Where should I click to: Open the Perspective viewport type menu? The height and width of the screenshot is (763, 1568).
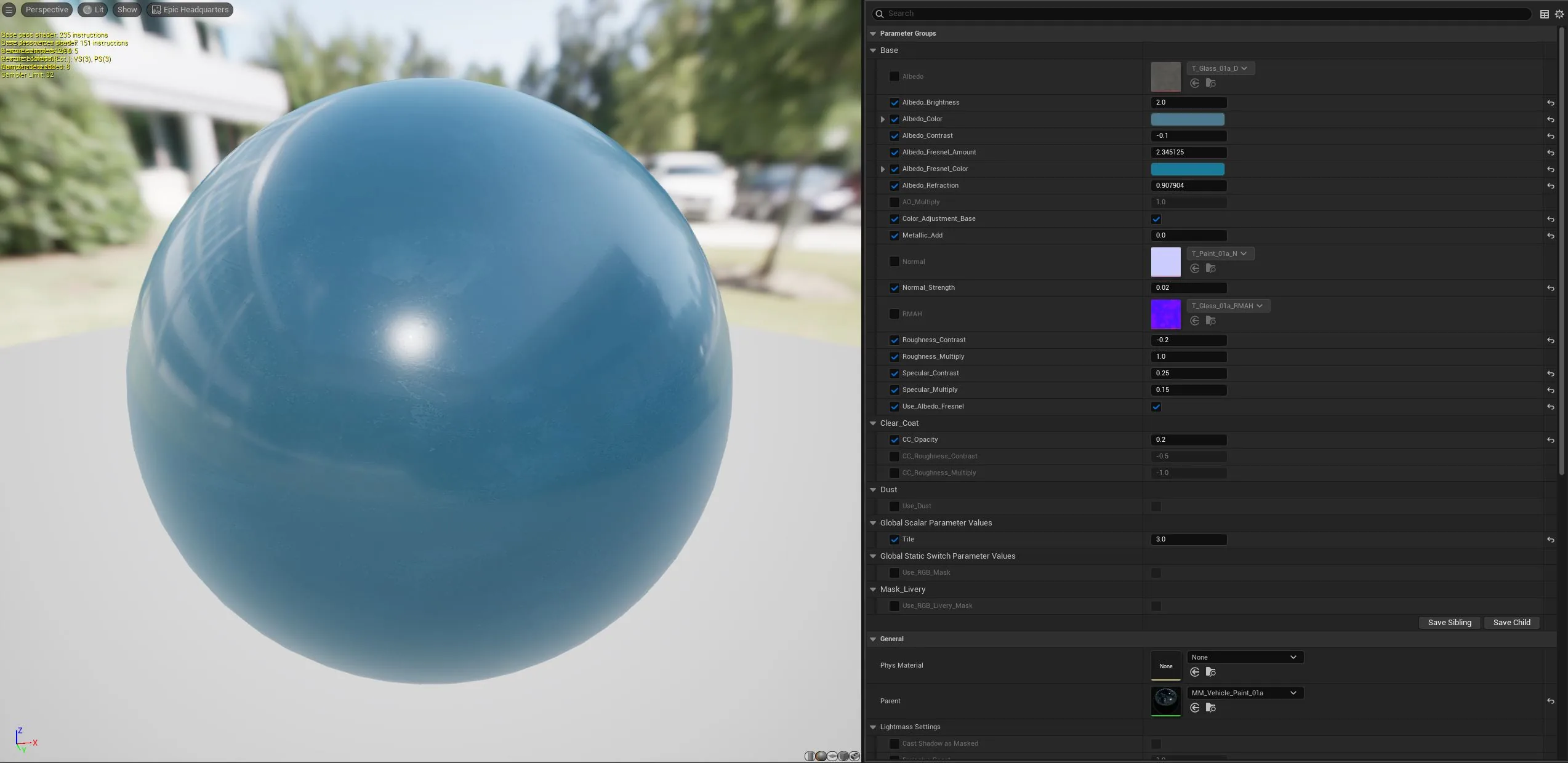47,10
